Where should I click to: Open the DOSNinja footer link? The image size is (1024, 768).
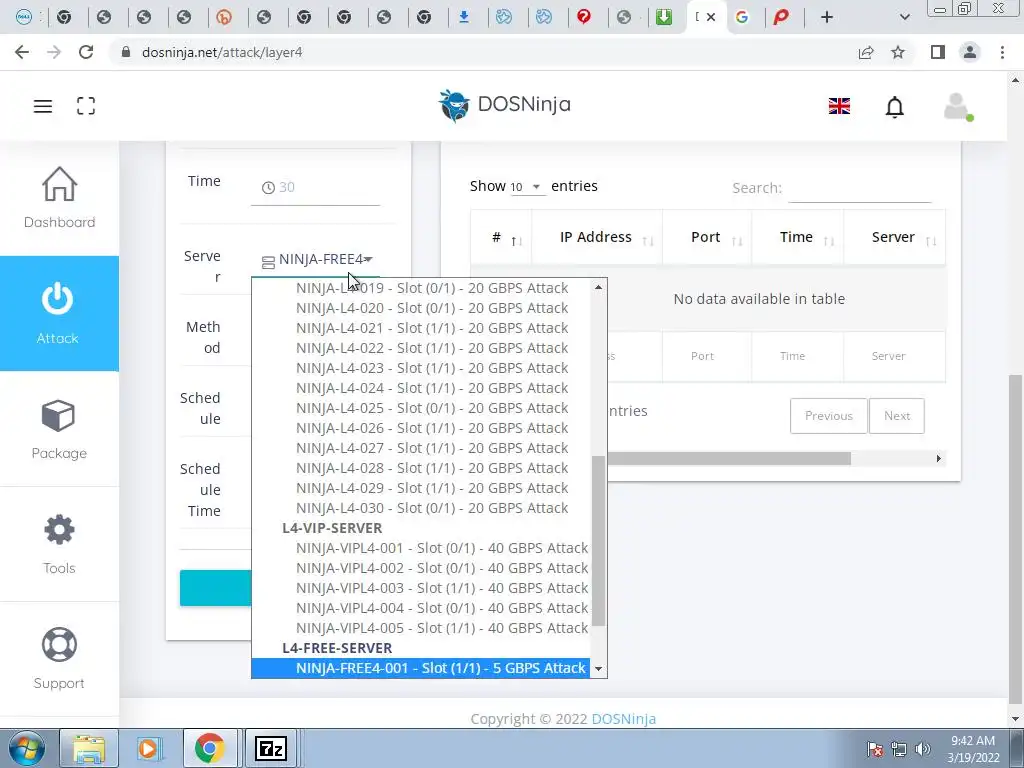[x=624, y=719]
